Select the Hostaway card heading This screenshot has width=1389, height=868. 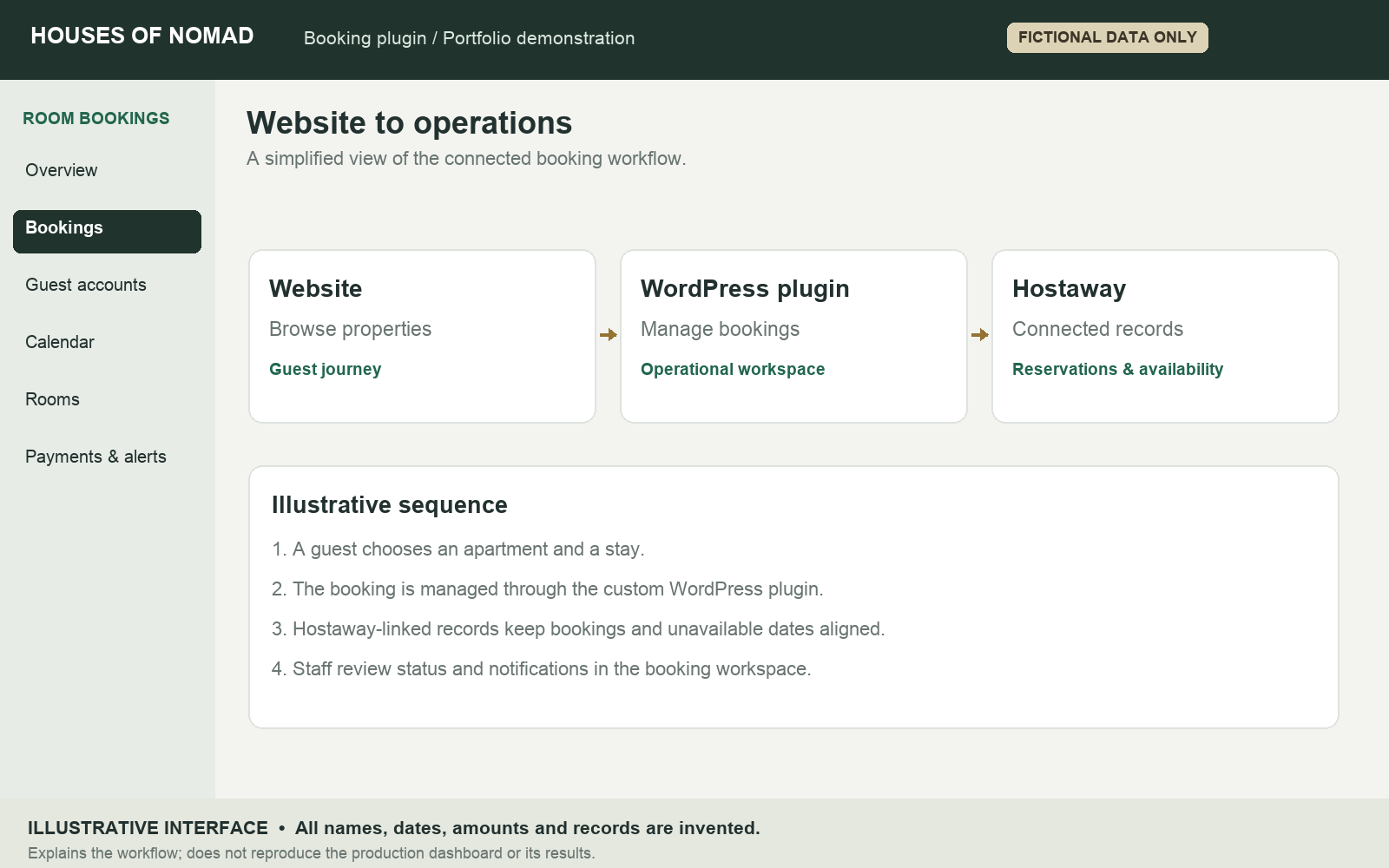click(x=1069, y=288)
